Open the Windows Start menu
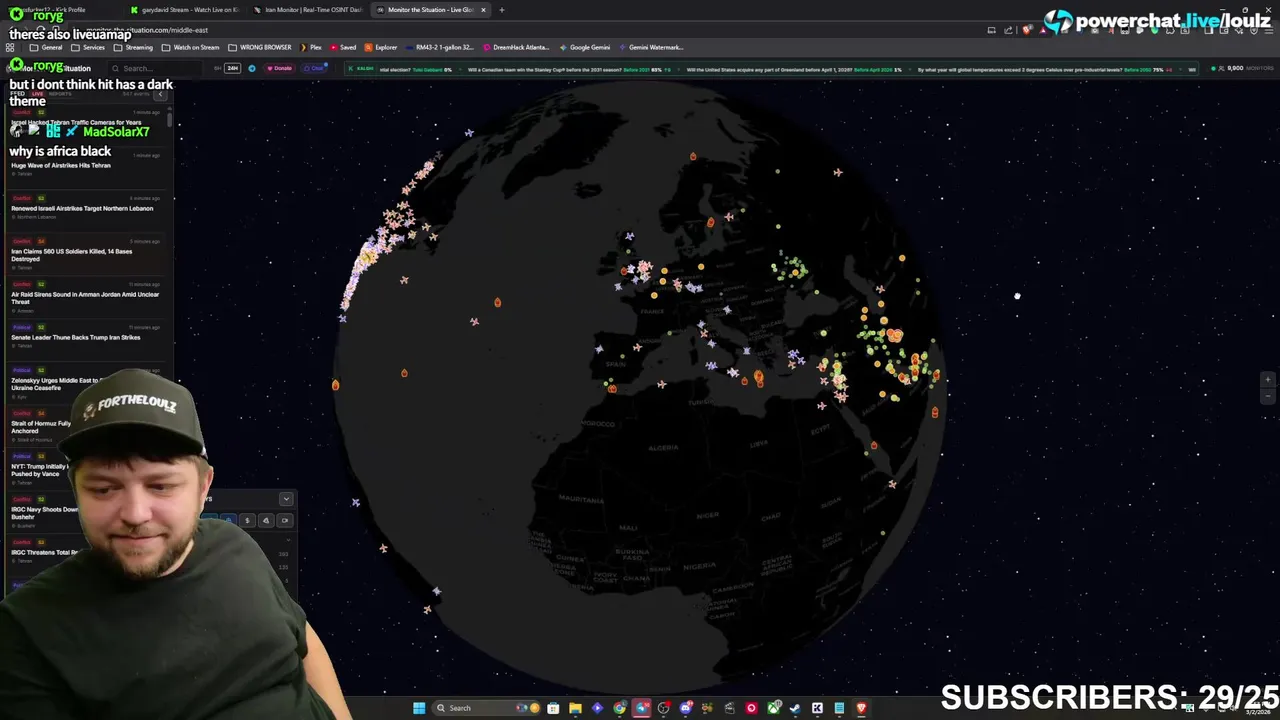 419,708
